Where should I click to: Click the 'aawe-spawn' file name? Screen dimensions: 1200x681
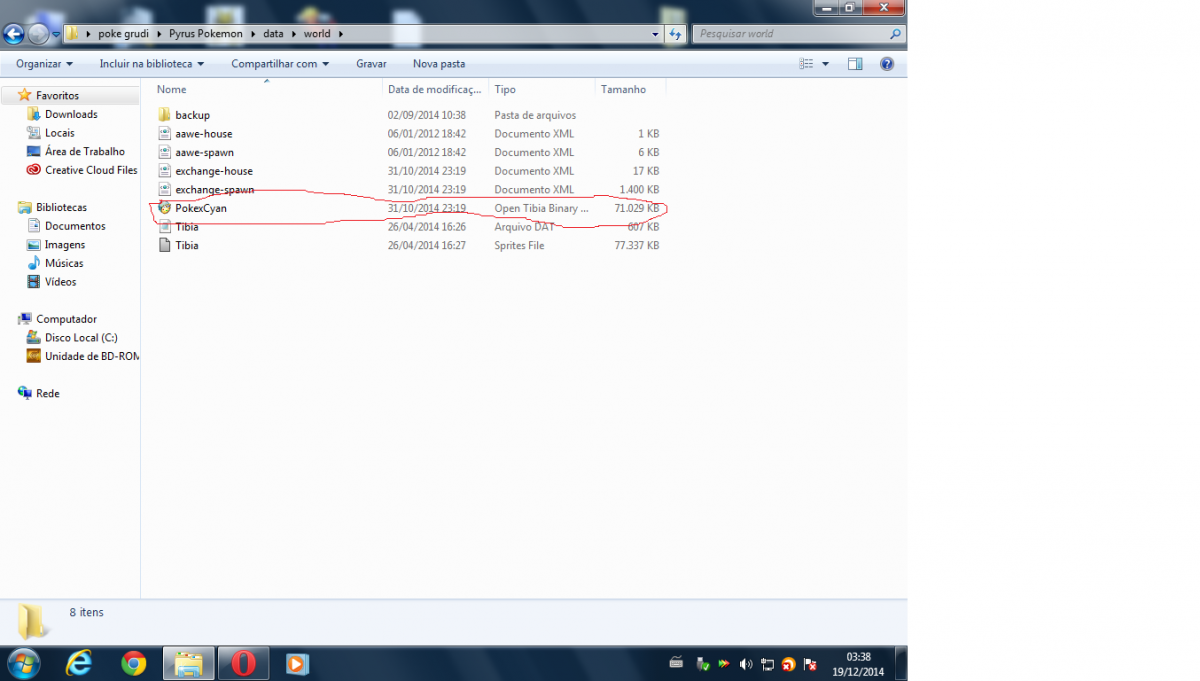tap(204, 152)
